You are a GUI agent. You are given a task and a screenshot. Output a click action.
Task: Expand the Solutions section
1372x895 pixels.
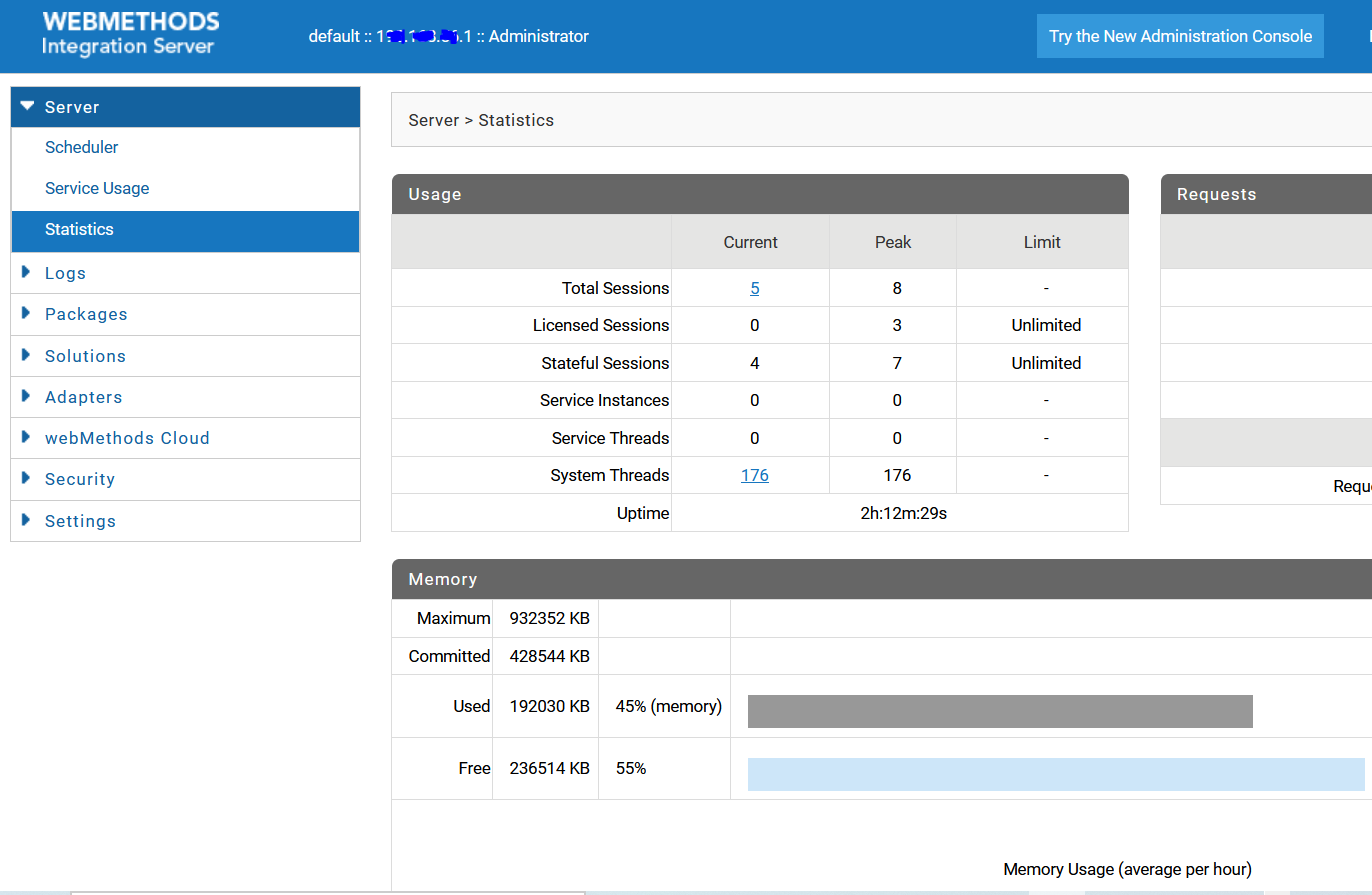tap(85, 355)
